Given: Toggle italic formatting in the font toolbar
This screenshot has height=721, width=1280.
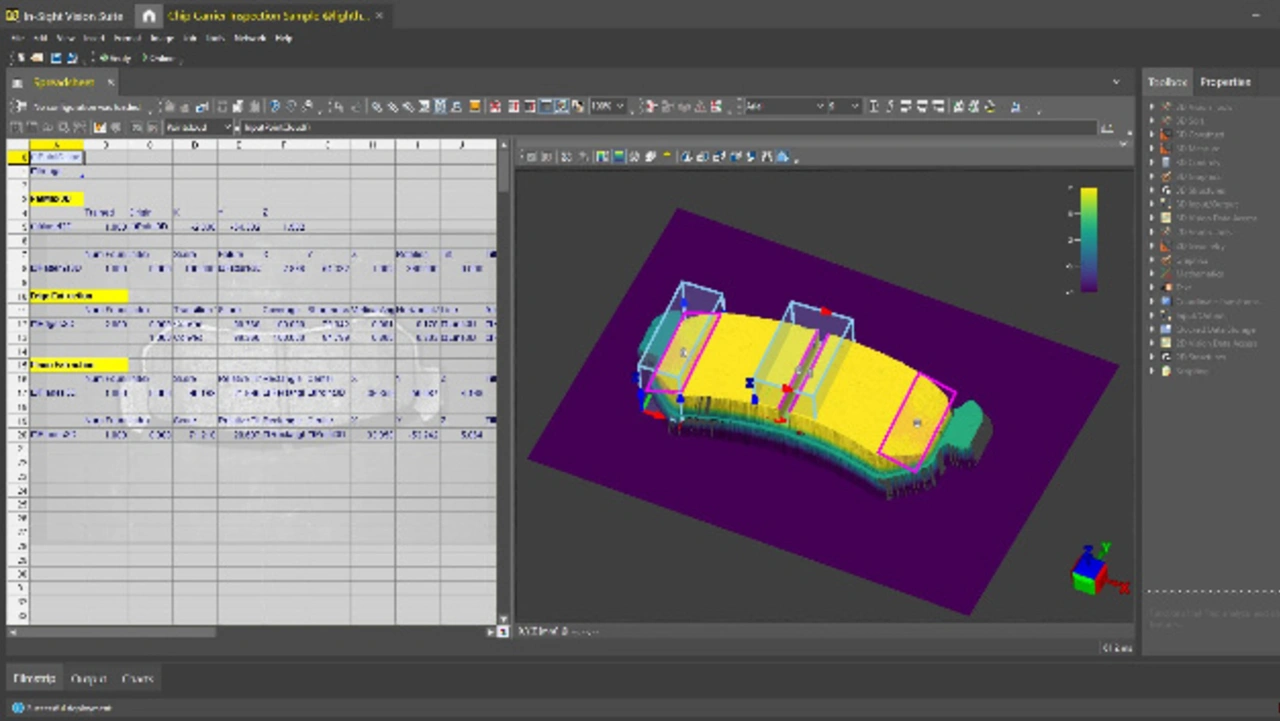Looking at the screenshot, I should (x=889, y=106).
